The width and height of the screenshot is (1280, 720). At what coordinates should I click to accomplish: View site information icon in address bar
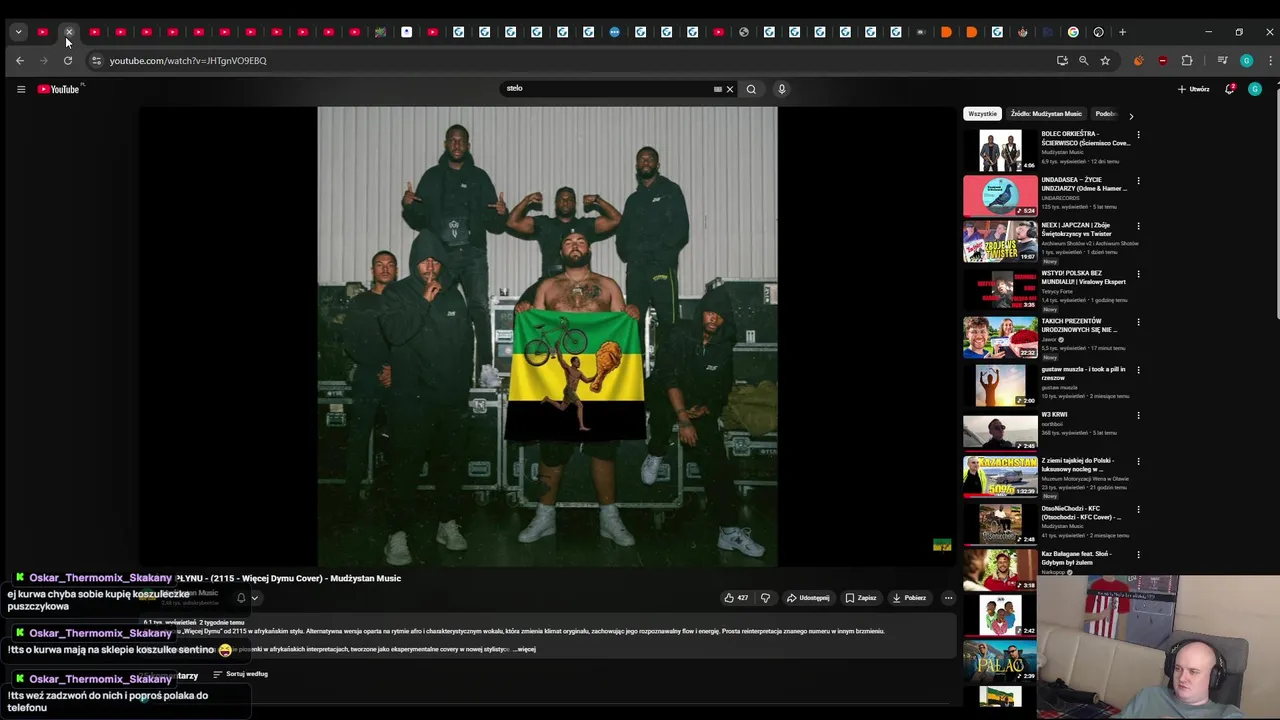tap(96, 61)
